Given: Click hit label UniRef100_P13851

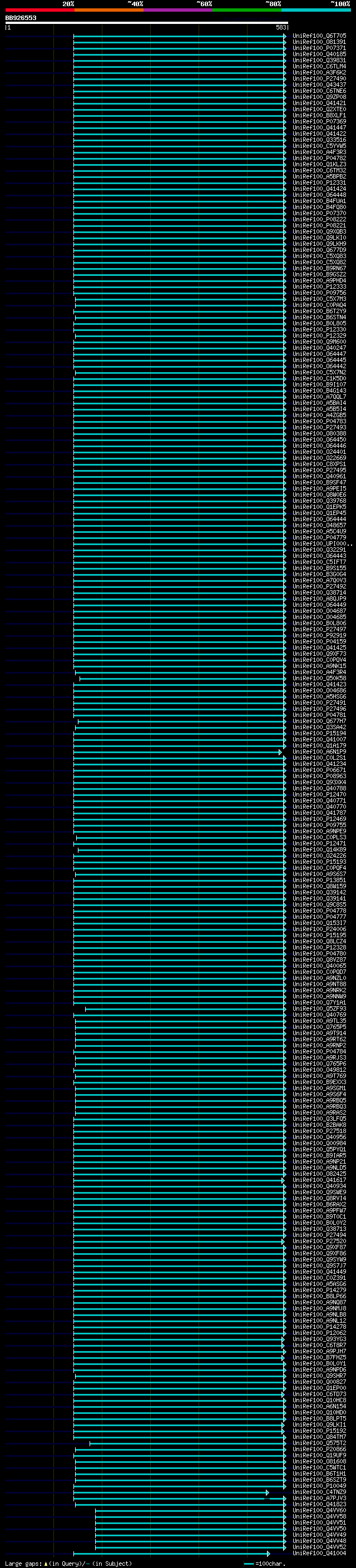Looking at the screenshot, I should (319, 880).
